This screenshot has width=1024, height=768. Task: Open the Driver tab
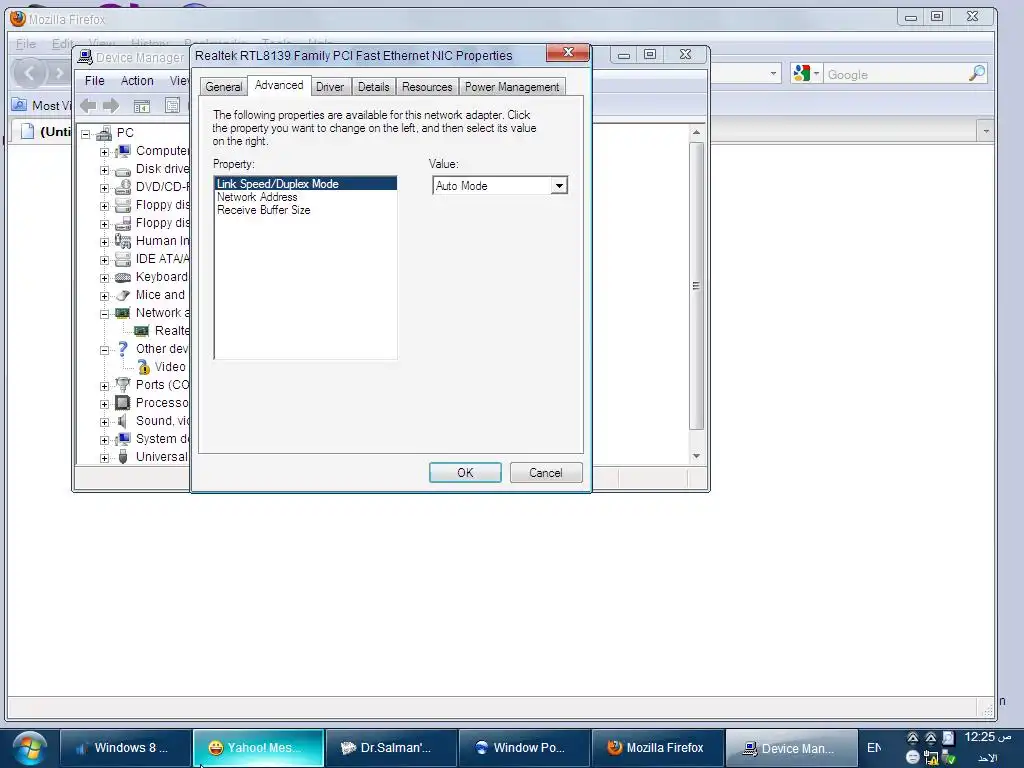pos(330,87)
